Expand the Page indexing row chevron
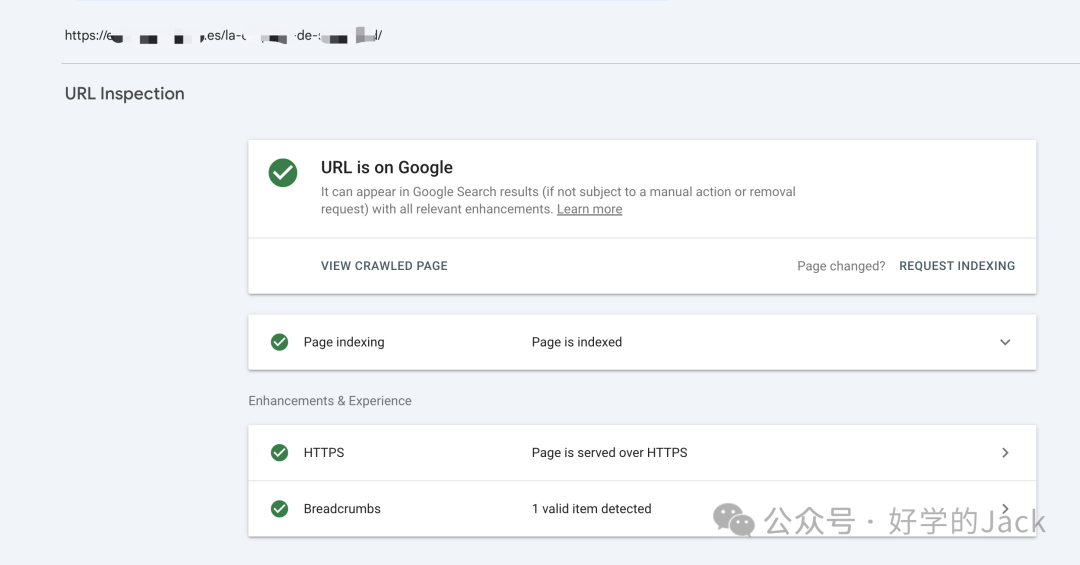This screenshot has width=1080, height=565. tap(1005, 342)
